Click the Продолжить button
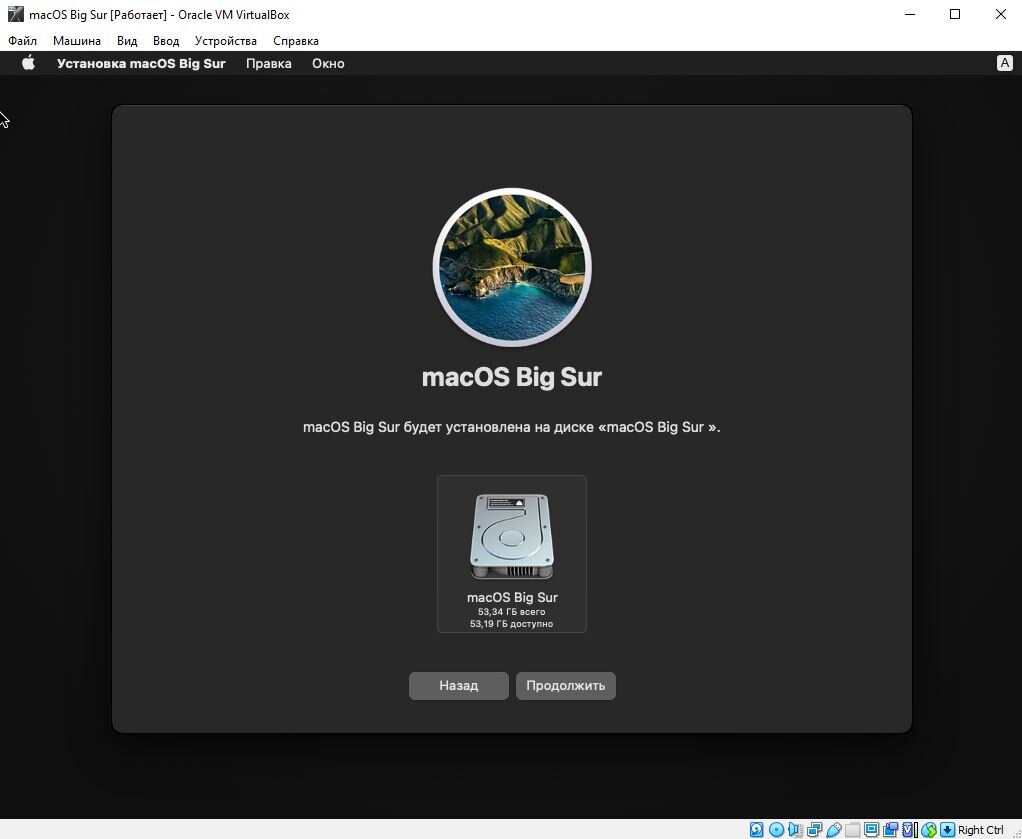Screen dimensions: 1022x839 click(566, 686)
